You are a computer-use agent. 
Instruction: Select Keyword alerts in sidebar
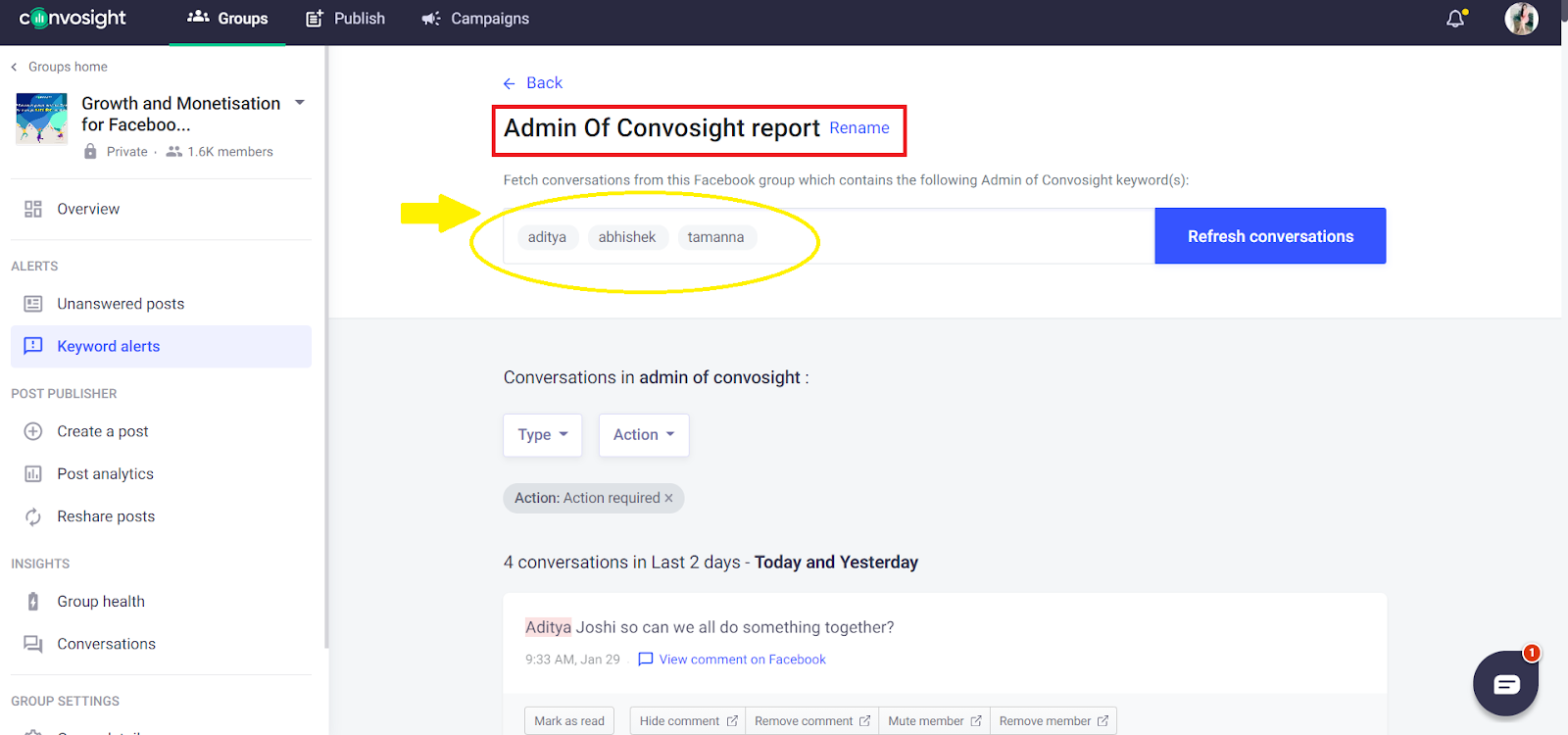161,346
